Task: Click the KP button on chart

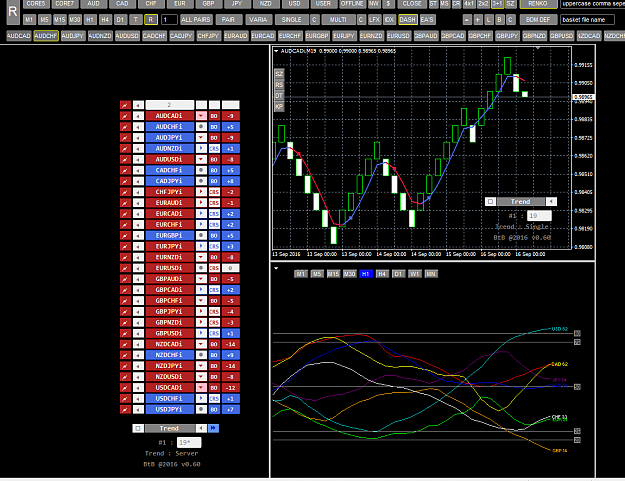Action: pos(279,107)
